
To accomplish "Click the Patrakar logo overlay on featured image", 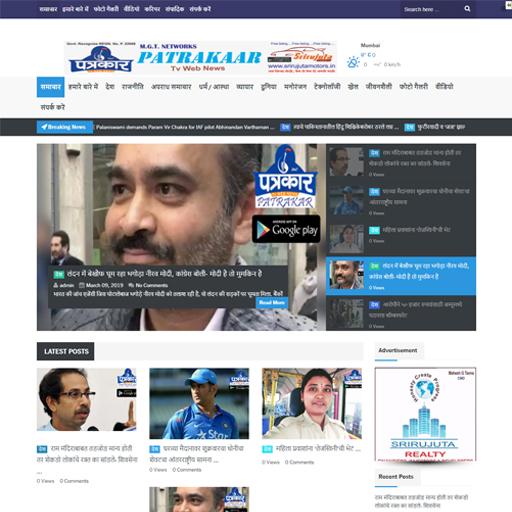I will pyautogui.click(x=285, y=177).
